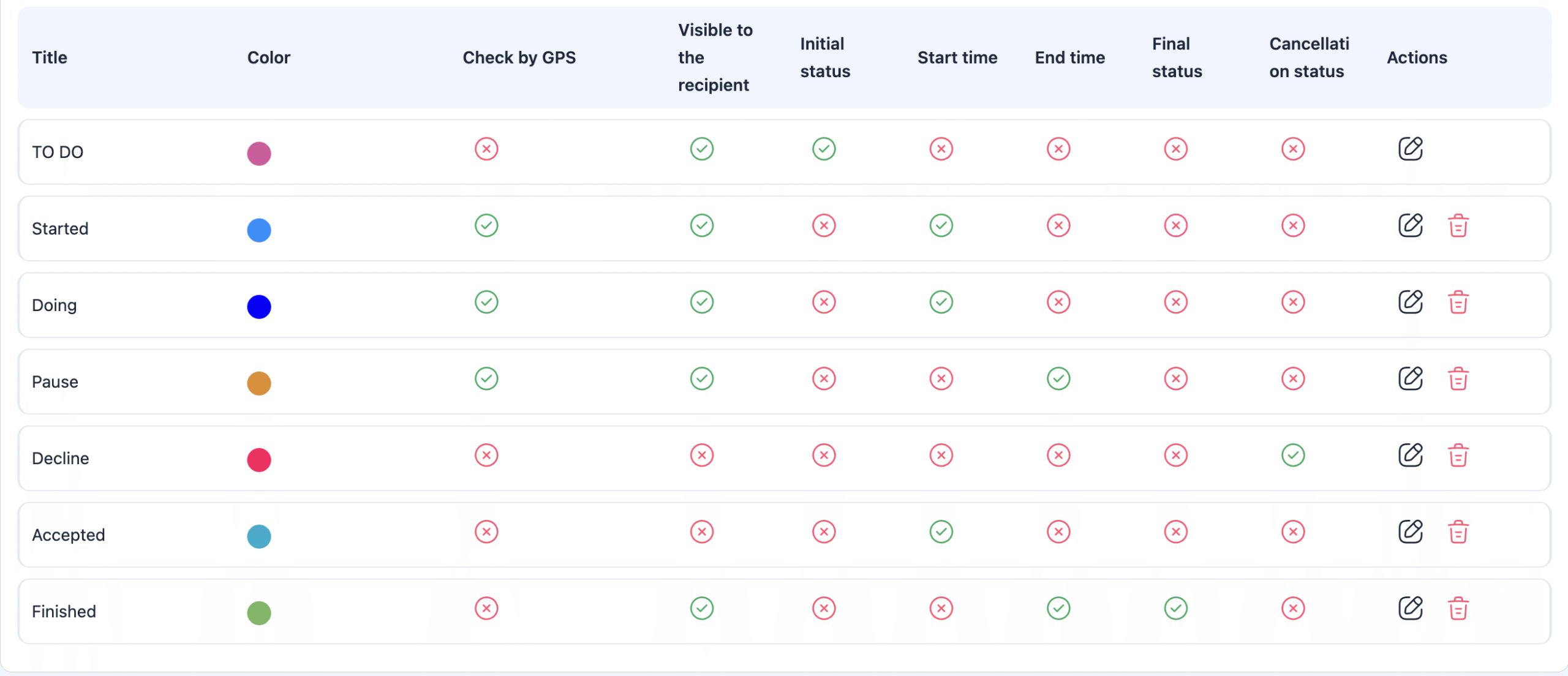
Task: Delete the Started status
Action: (x=1458, y=225)
